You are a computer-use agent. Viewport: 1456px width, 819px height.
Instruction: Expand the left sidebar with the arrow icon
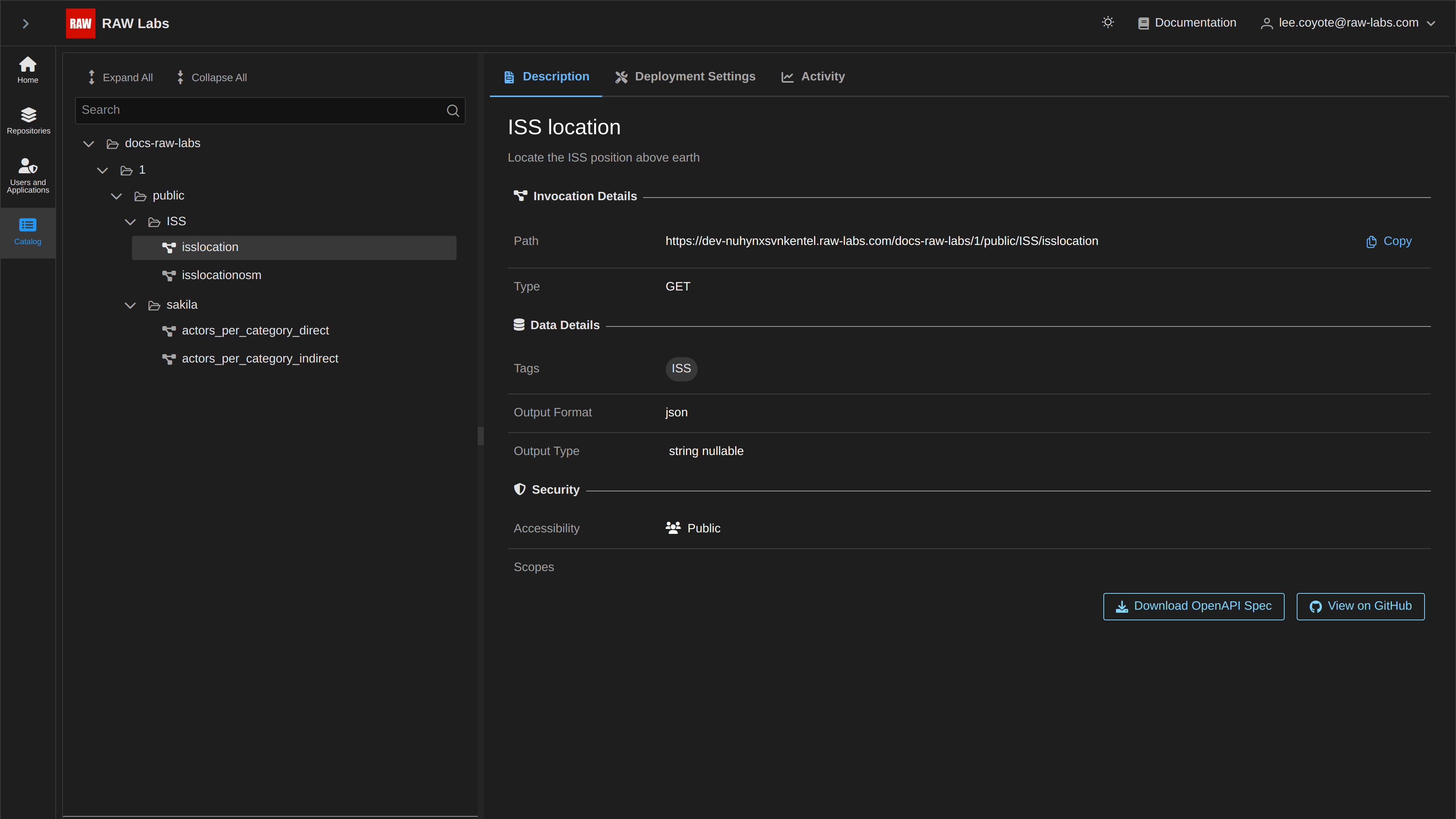tap(25, 23)
